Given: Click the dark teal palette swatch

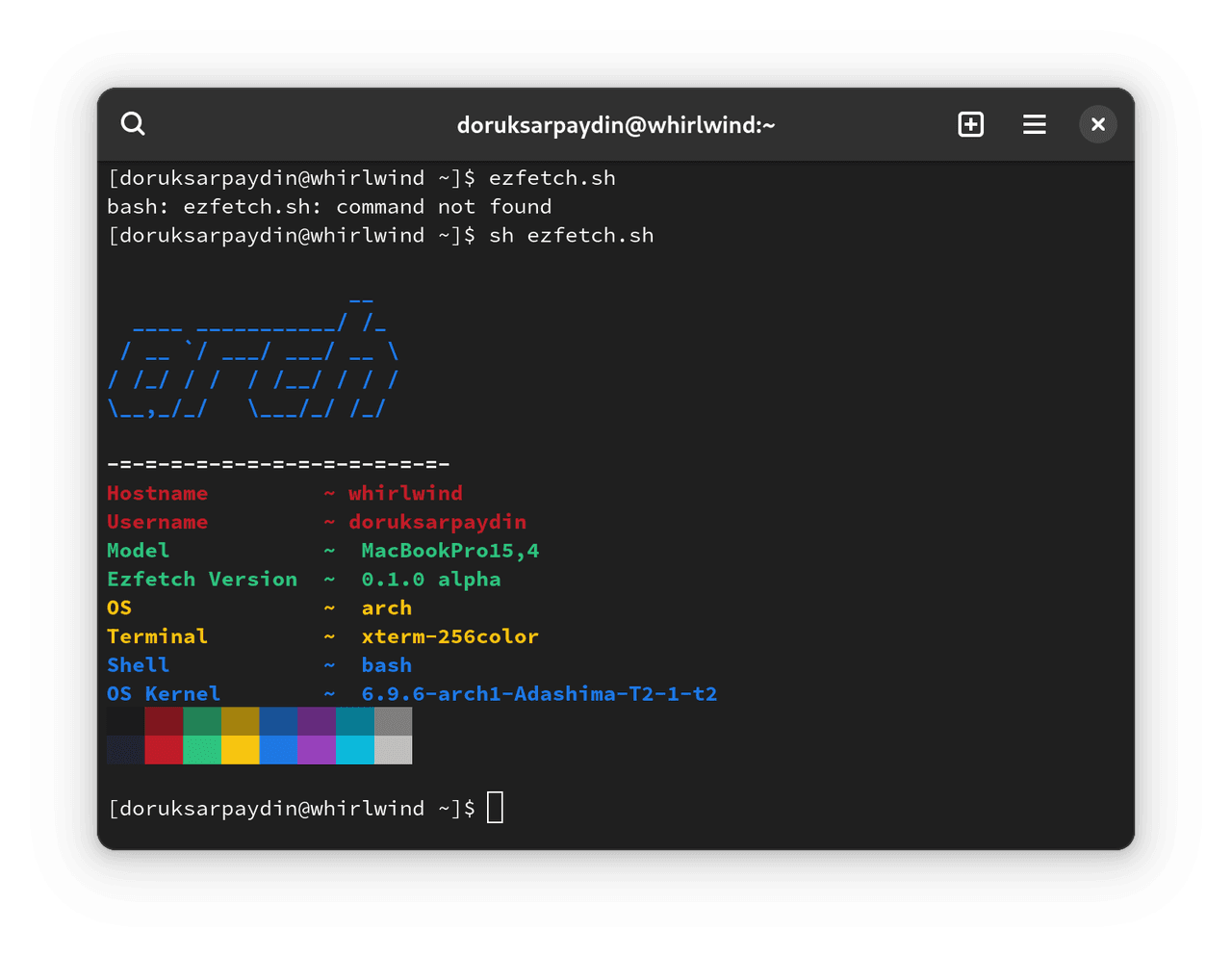Looking at the screenshot, I should pos(355,721).
